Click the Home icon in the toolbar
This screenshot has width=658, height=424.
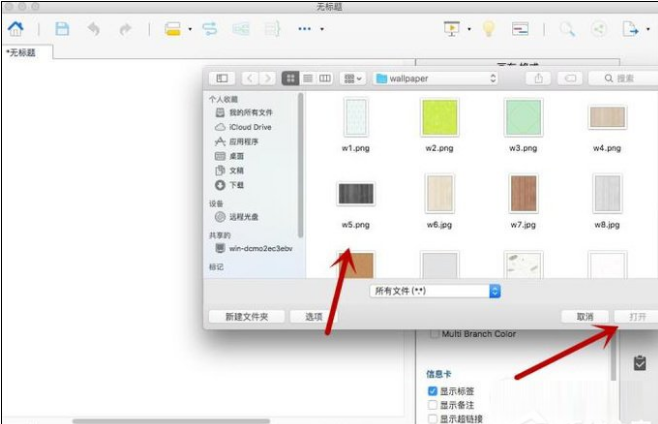click(16, 29)
